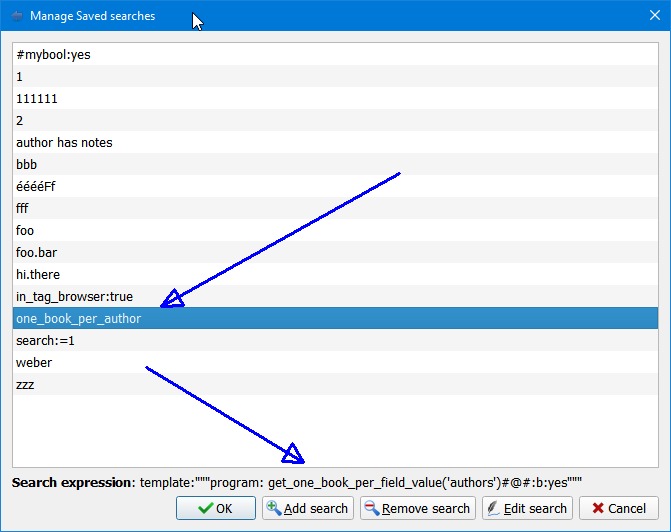Screen dimensions: 671x532
Task: Select the ééééFf saved search
Action: pyautogui.click(x=335, y=186)
